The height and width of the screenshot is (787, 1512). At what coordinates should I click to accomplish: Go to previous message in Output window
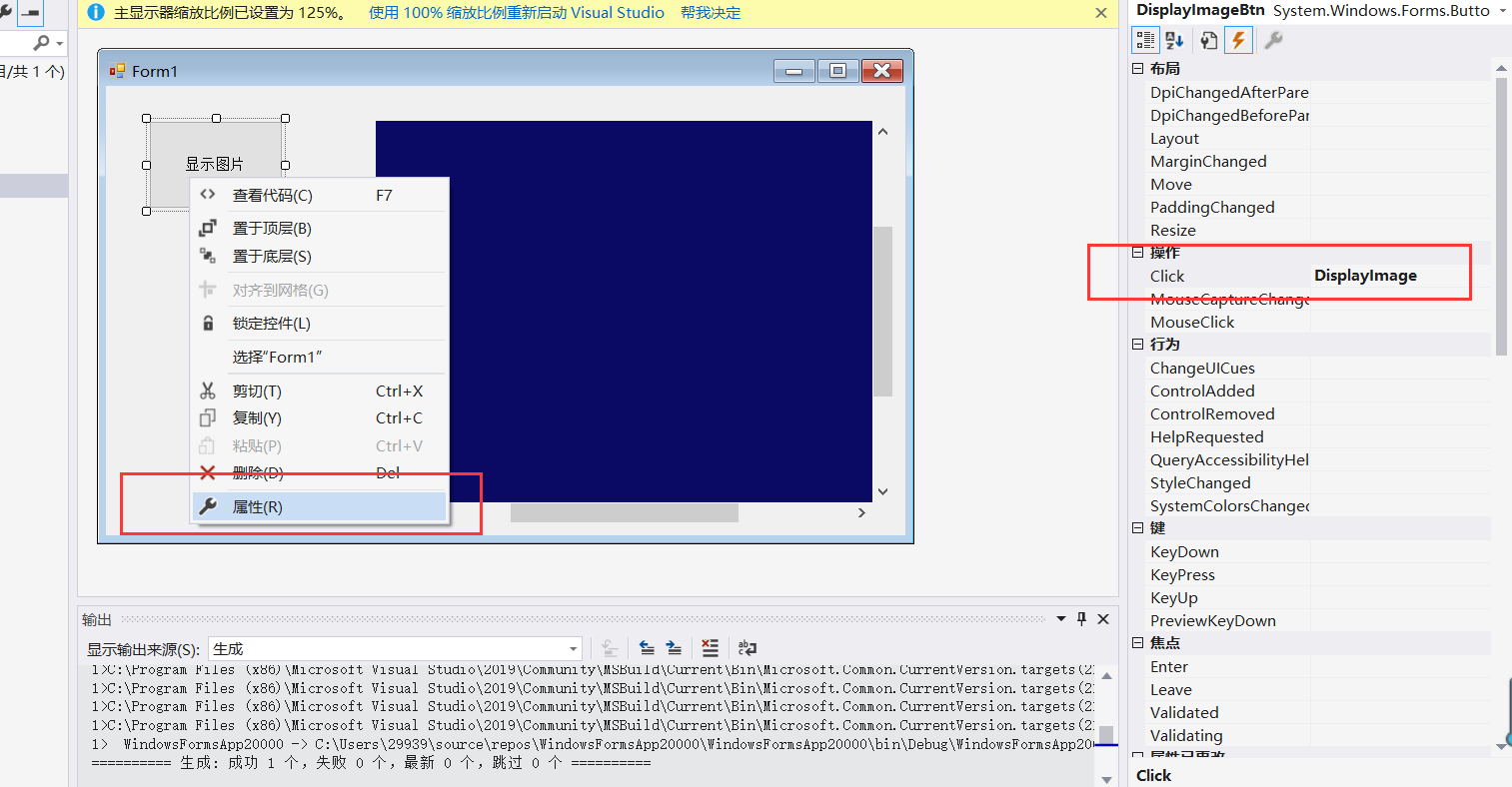[x=648, y=648]
